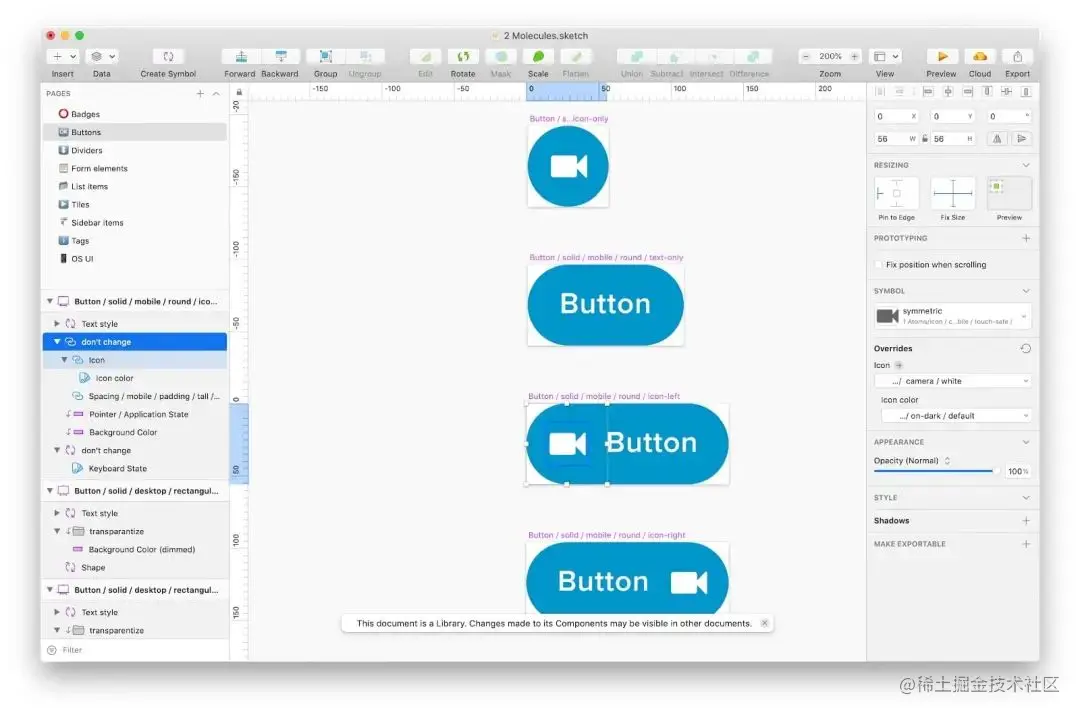The image size is (1080, 715).
Task: Click the Export toolbar icon
Action: [x=1017, y=56]
